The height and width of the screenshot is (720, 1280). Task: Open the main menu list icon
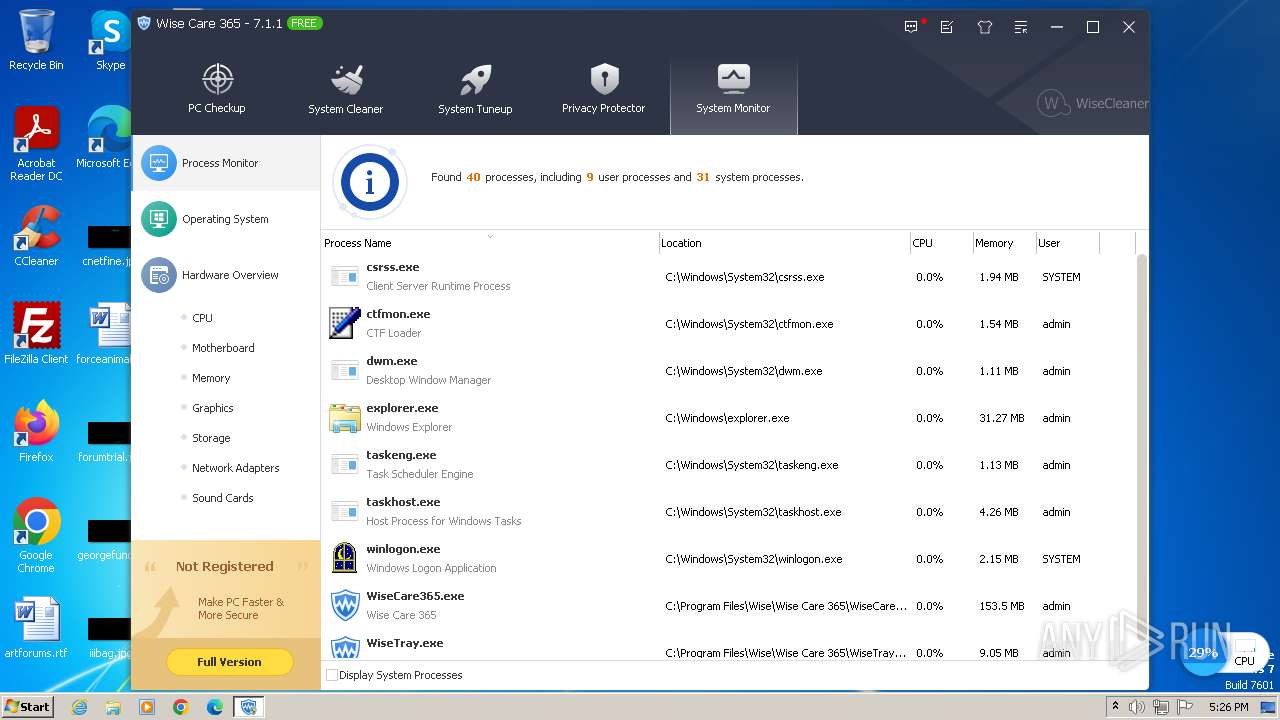(x=1020, y=27)
